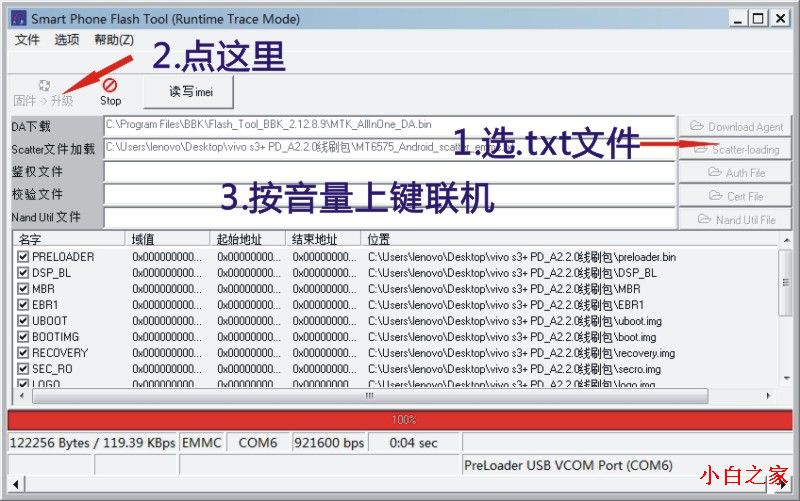Open the Smart Phone Flash Tool title icon
The height and width of the screenshot is (501, 800).
(18, 18)
